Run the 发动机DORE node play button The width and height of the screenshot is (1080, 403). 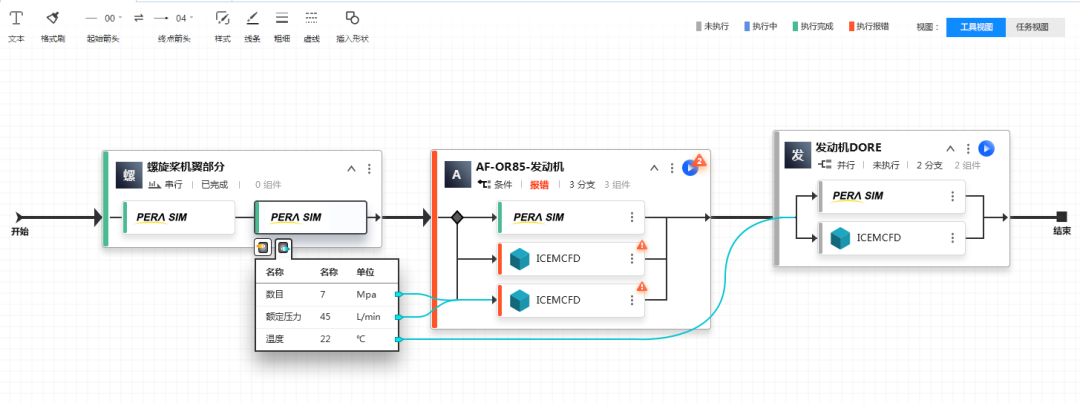click(x=986, y=148)
